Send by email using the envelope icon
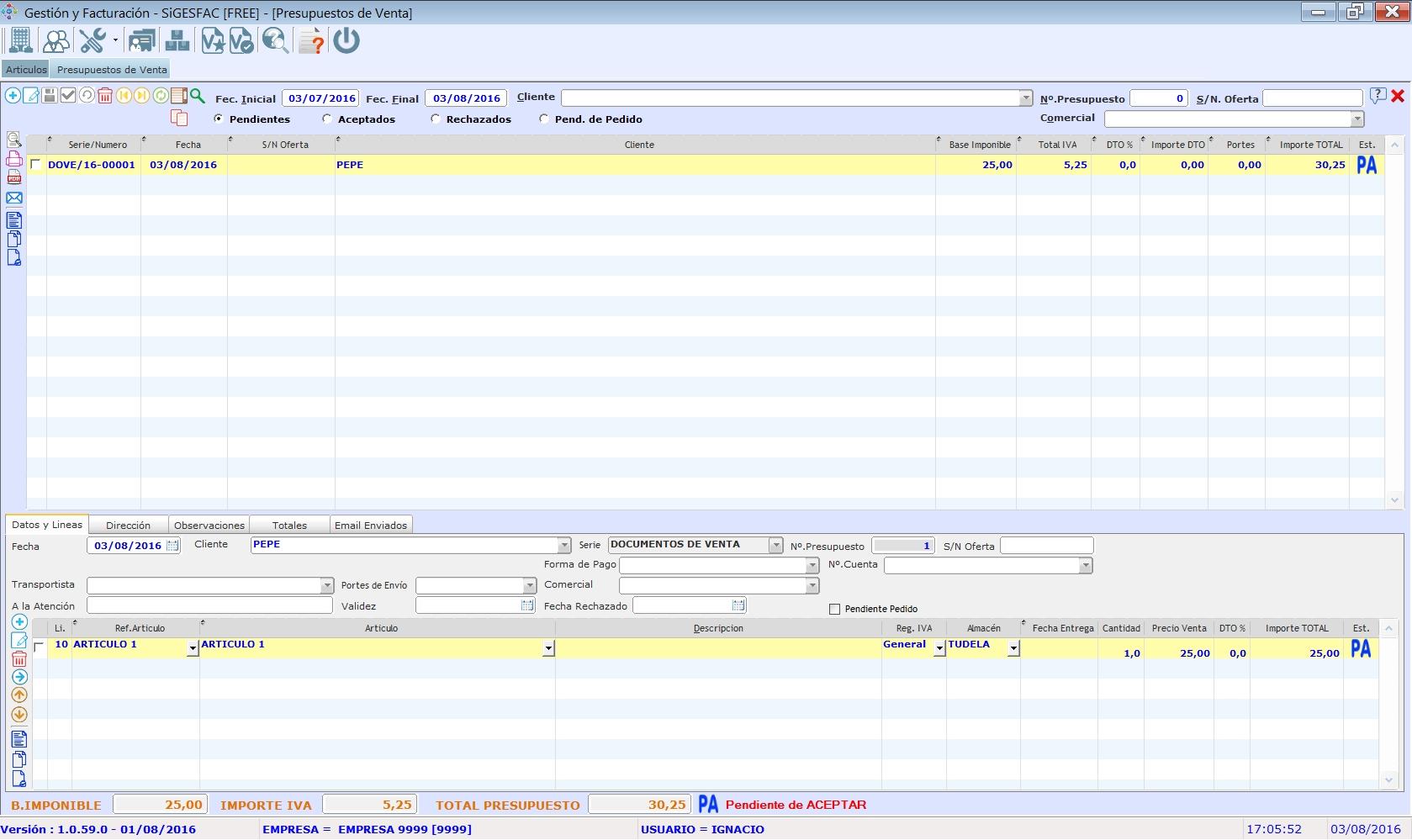Viewport: 1412px width, 840px height. click(x=14, y=198)
